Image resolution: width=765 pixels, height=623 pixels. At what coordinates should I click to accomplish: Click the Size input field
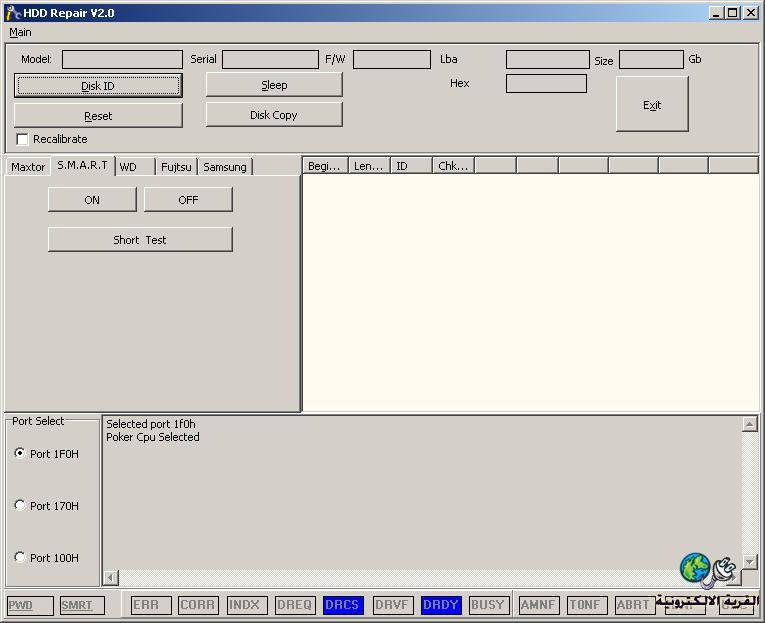pyautogui.click(x=651, y=60)
